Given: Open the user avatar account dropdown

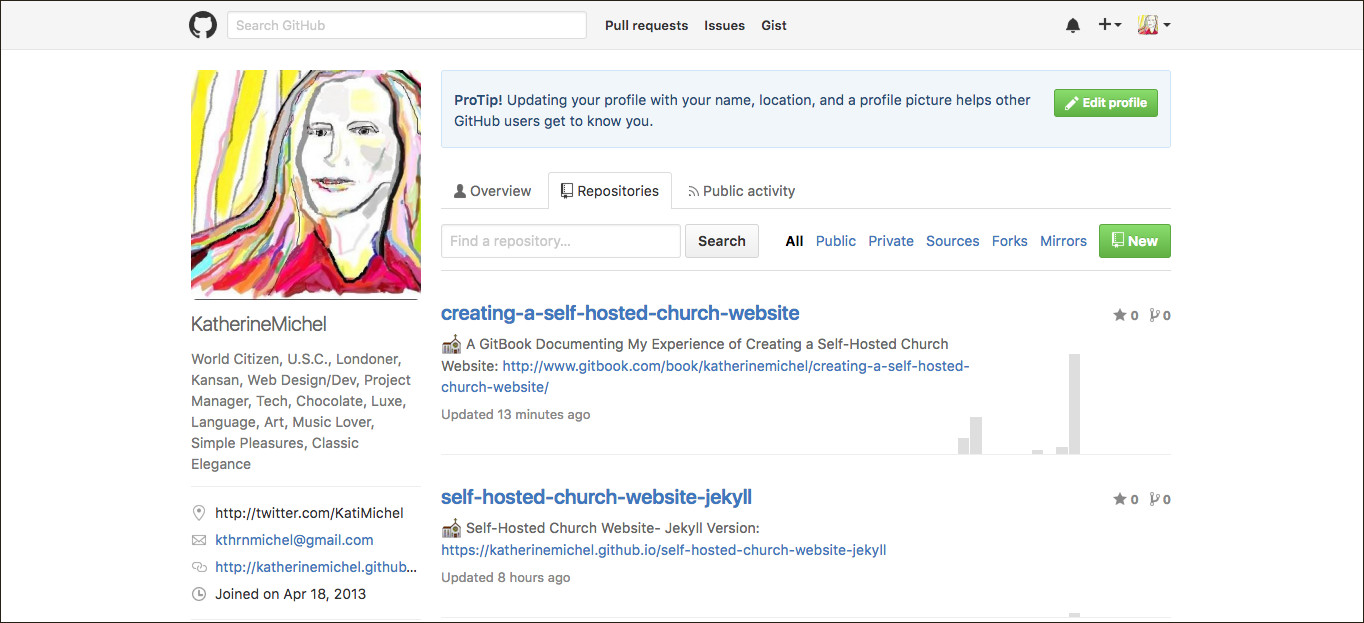Looking at the screenshot, I should point(1153,25).
